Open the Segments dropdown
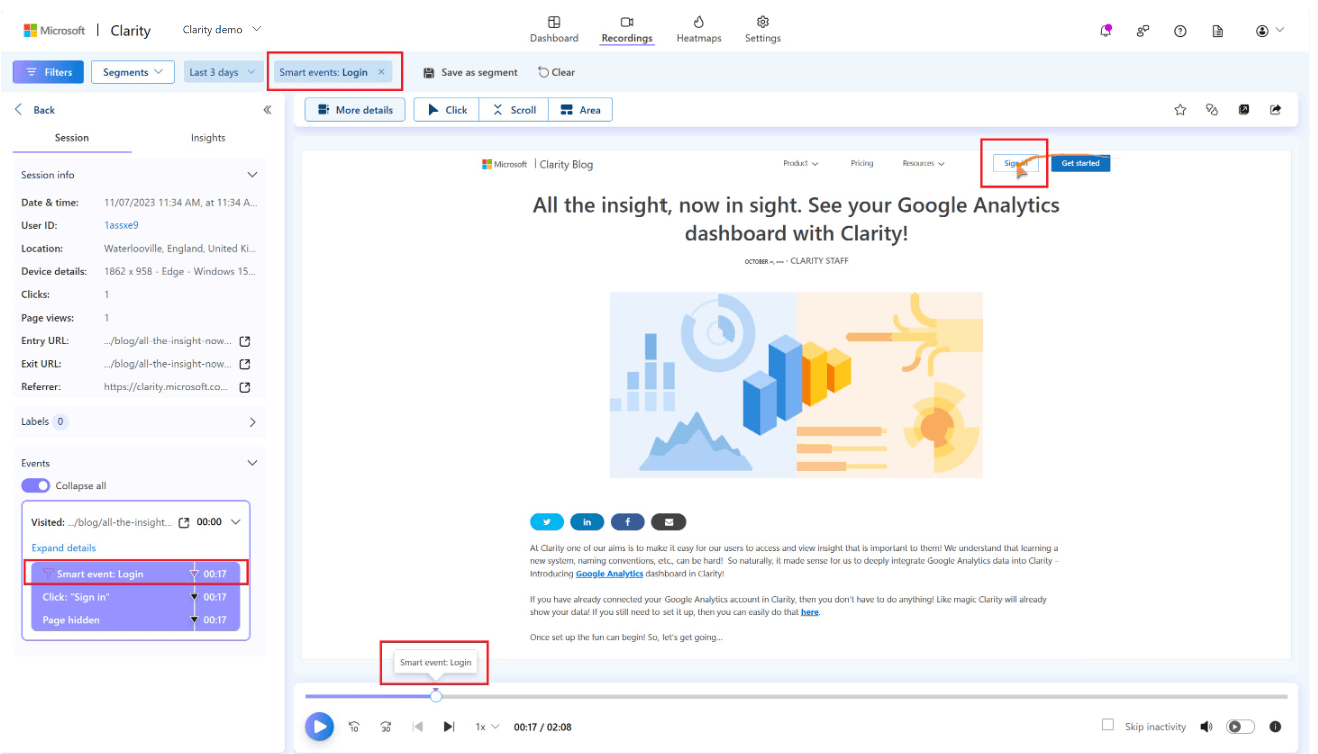The image size is (1318, 754). tap(132, 71)
